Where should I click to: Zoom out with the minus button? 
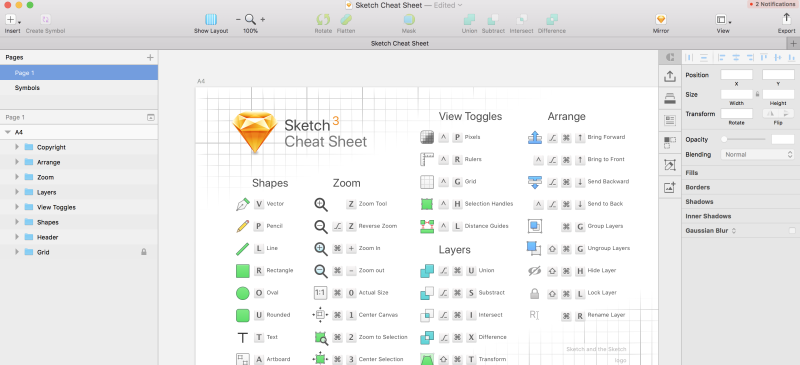tap(238, 19)
